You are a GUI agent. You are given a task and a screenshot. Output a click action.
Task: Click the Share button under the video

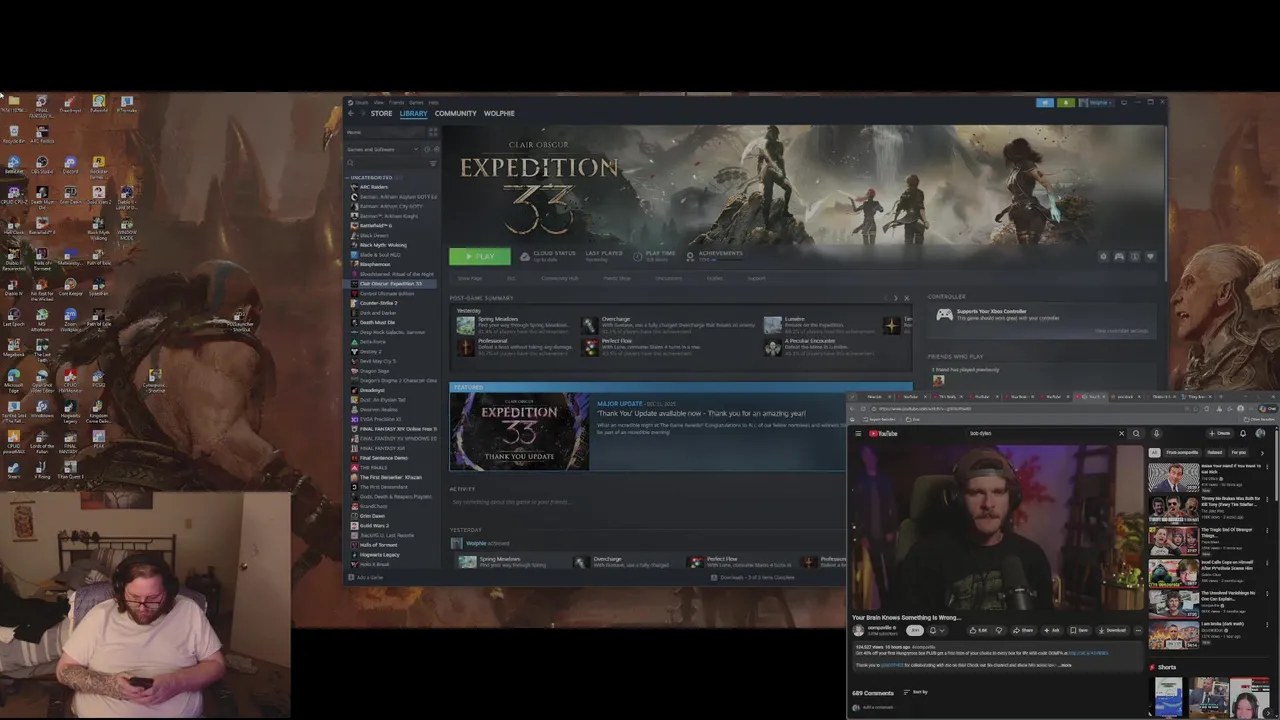pyautogui.click(x=1022, y=630)
